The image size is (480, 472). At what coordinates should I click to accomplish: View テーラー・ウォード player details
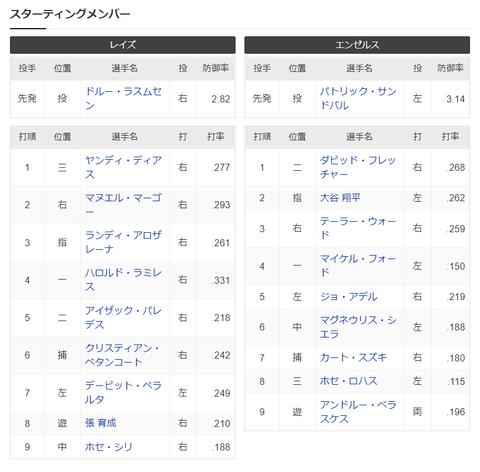click(358, 229)
